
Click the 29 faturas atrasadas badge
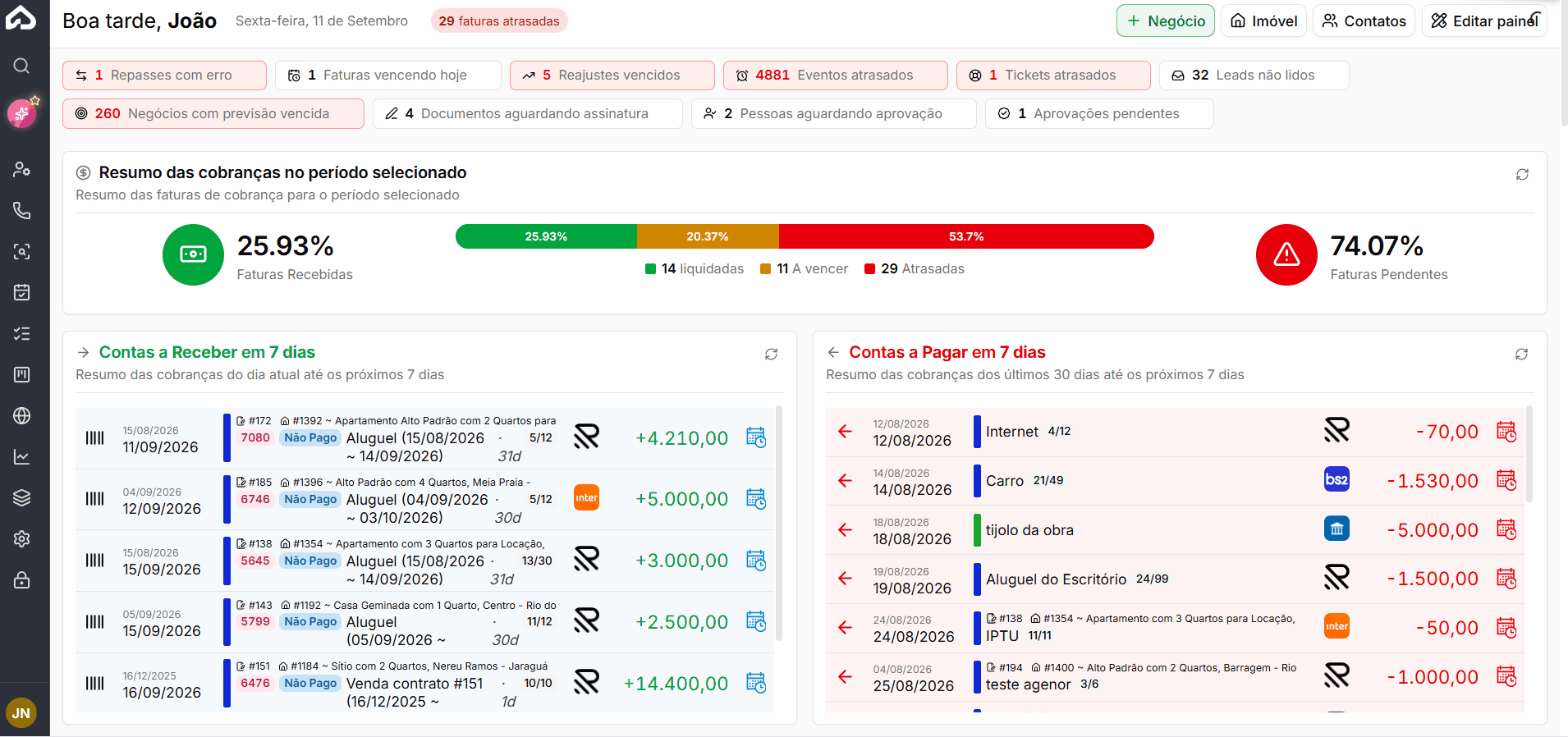499,21
